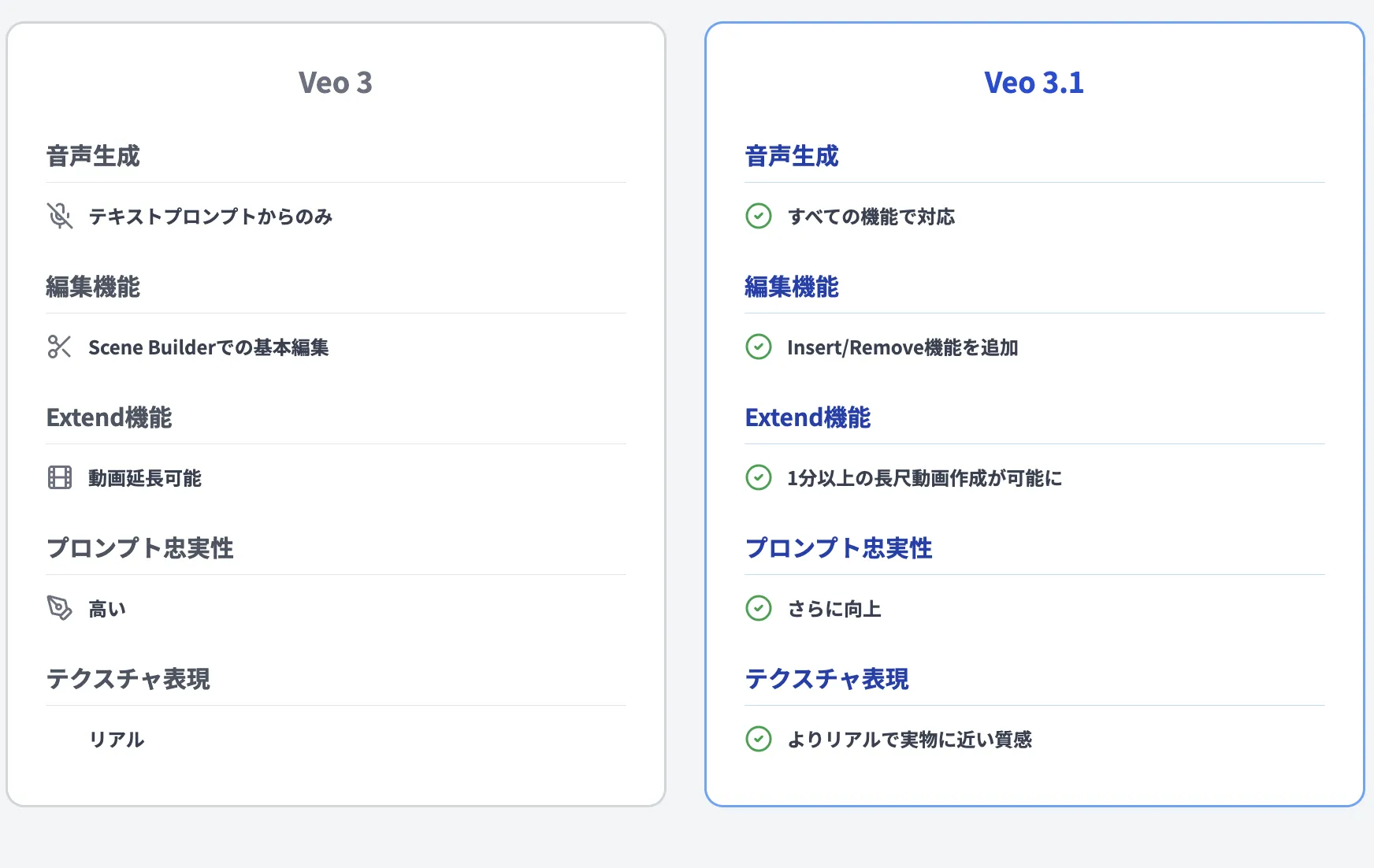Toggle the Veo 3.1 comparison card selection
Viewport: 1374px width, 868px height.
(1034, 414)
